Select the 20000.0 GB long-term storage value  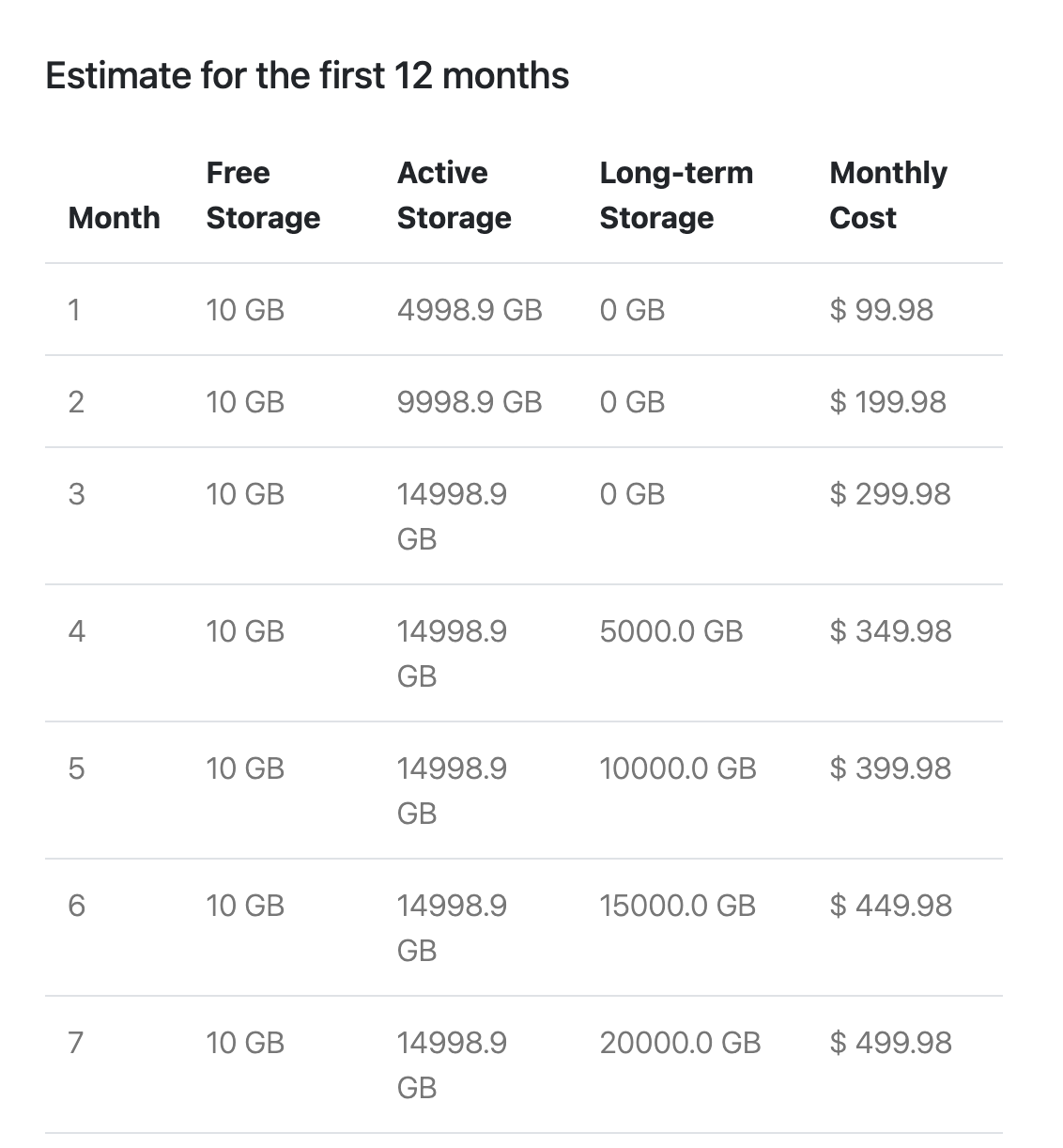coord(680,1043)
